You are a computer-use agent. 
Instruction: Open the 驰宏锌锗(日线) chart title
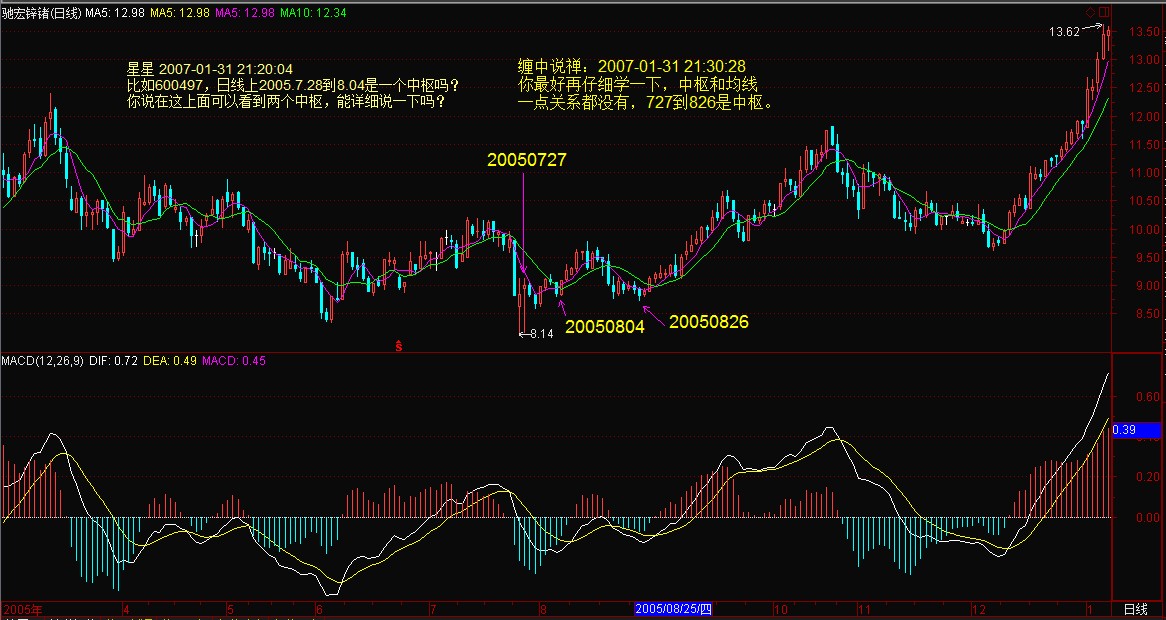coord(44,10)
